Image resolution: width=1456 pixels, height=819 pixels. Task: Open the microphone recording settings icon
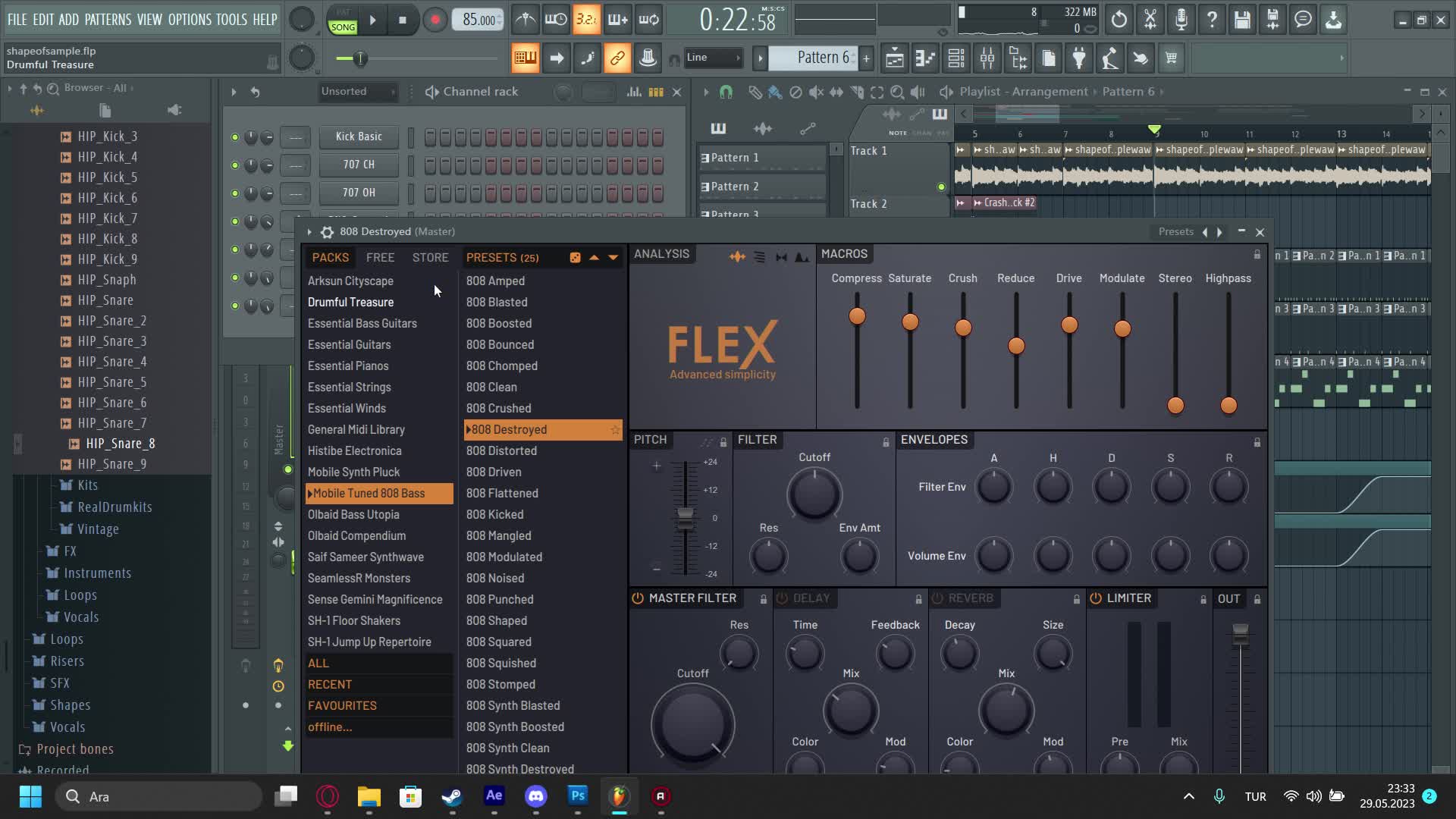(x=1181, y=20)
